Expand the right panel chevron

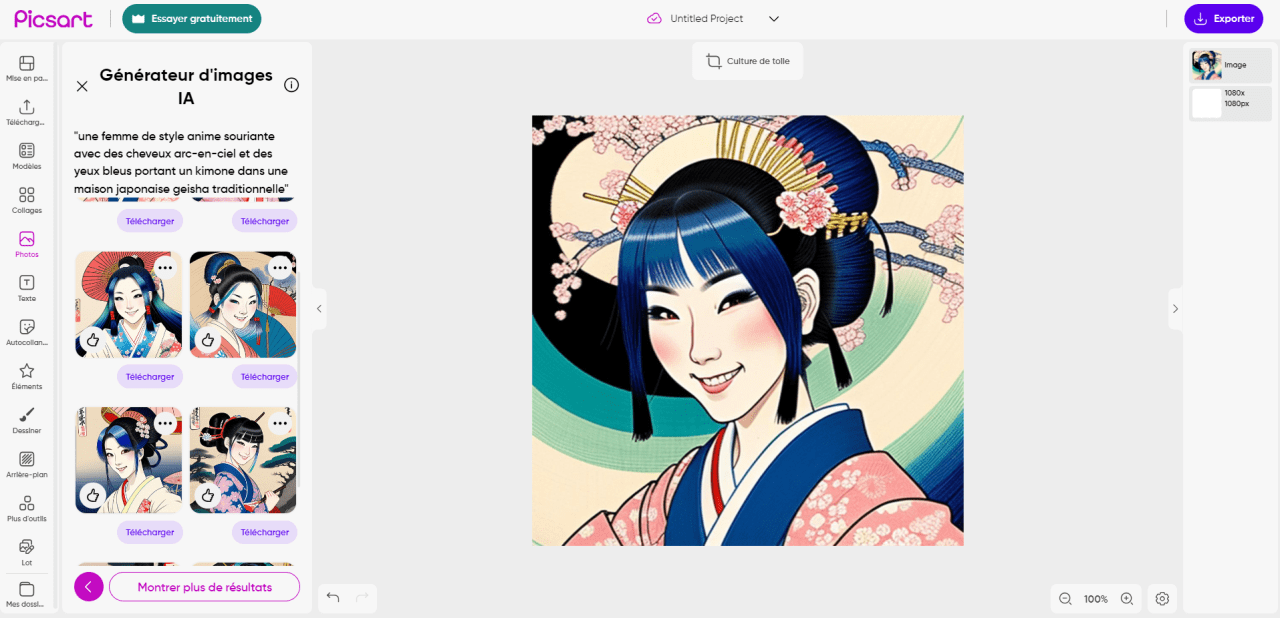coord(1175,309)
